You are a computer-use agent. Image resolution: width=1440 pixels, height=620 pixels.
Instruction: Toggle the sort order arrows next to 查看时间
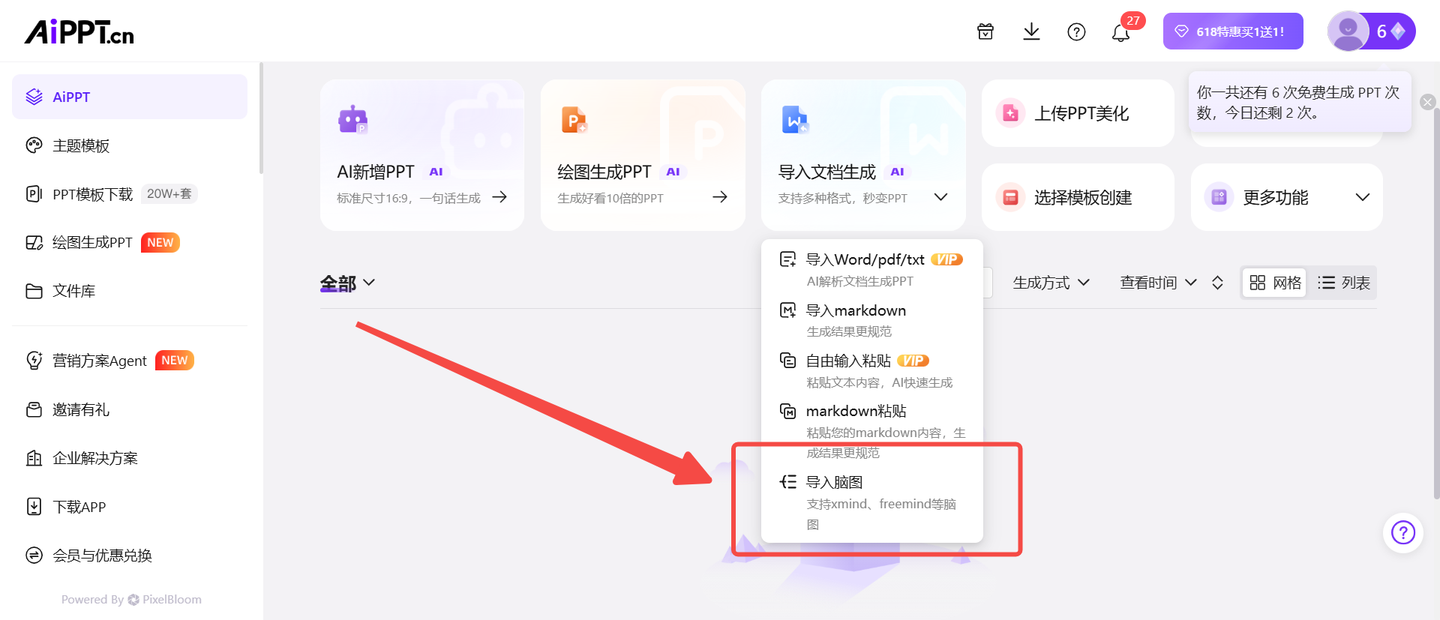click(1217, 283)
